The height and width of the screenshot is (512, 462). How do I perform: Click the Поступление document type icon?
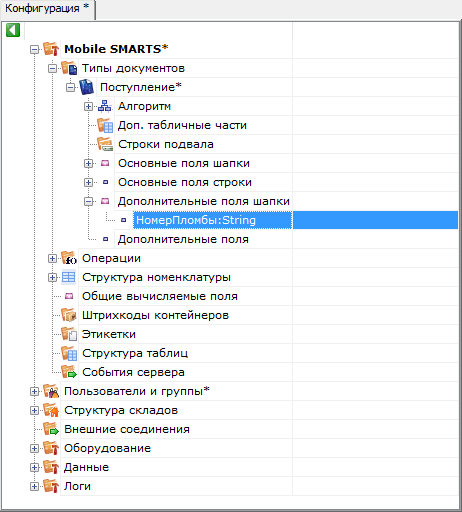pyautogui.click(x=87, y=87)
